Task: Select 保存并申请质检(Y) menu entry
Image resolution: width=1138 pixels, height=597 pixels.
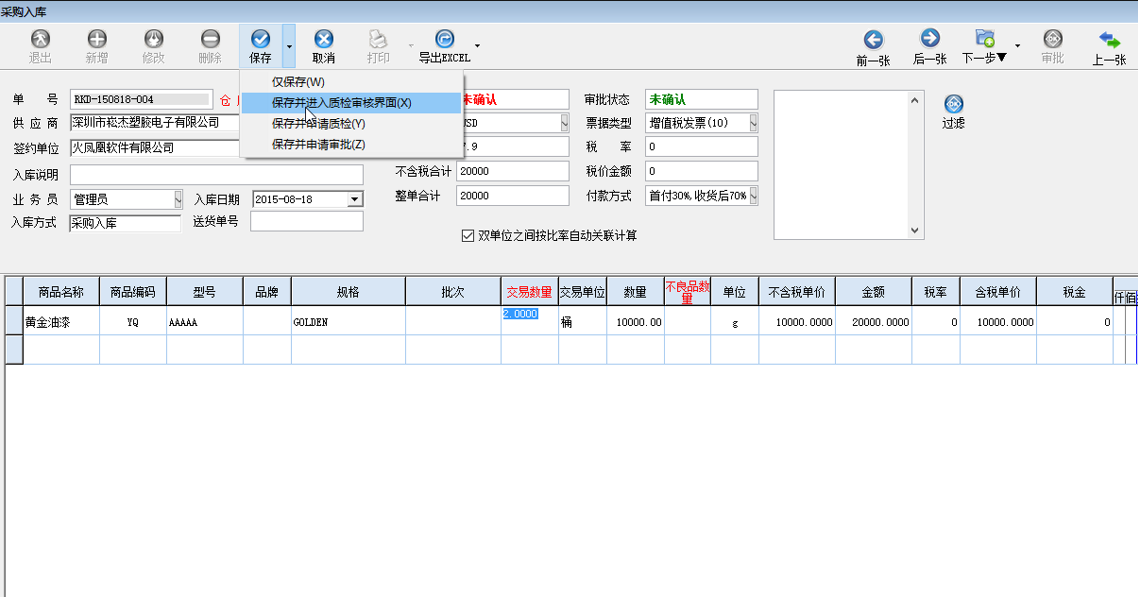Action: [351, 123]
